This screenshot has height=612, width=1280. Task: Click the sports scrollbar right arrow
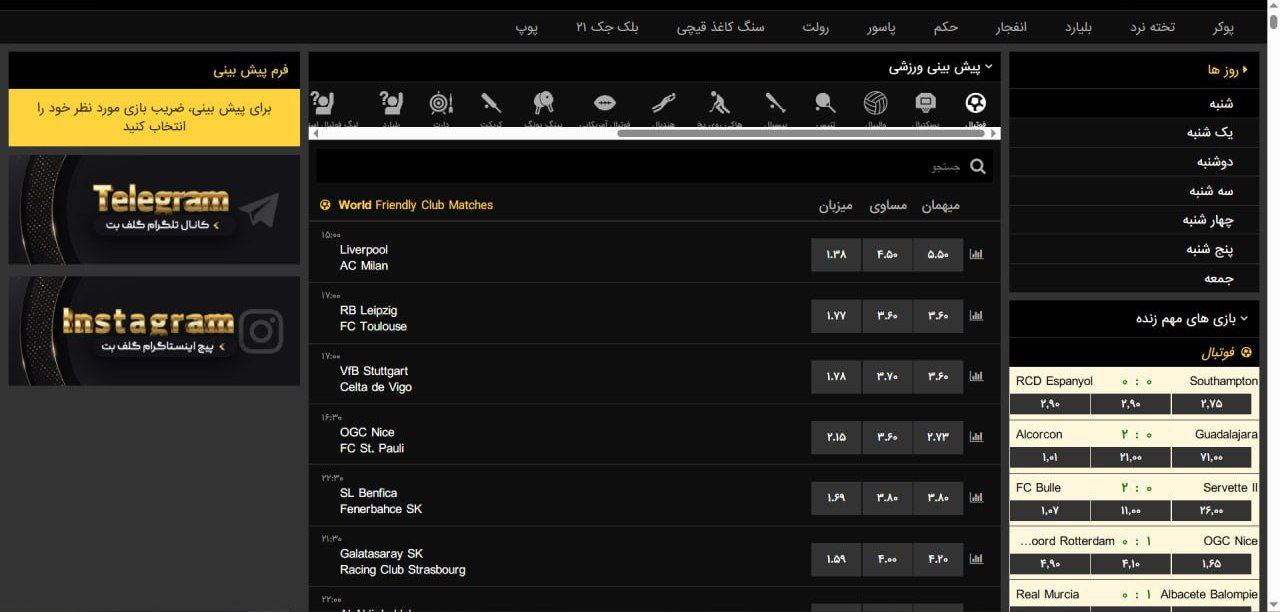point(995,133)
